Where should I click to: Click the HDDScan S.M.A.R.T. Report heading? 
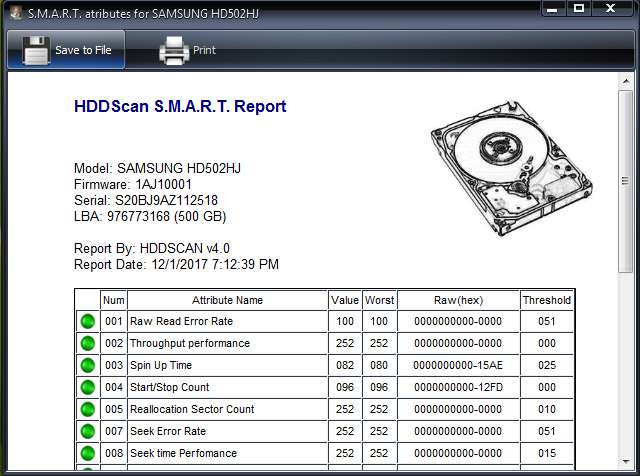click(x=180, y=107)
